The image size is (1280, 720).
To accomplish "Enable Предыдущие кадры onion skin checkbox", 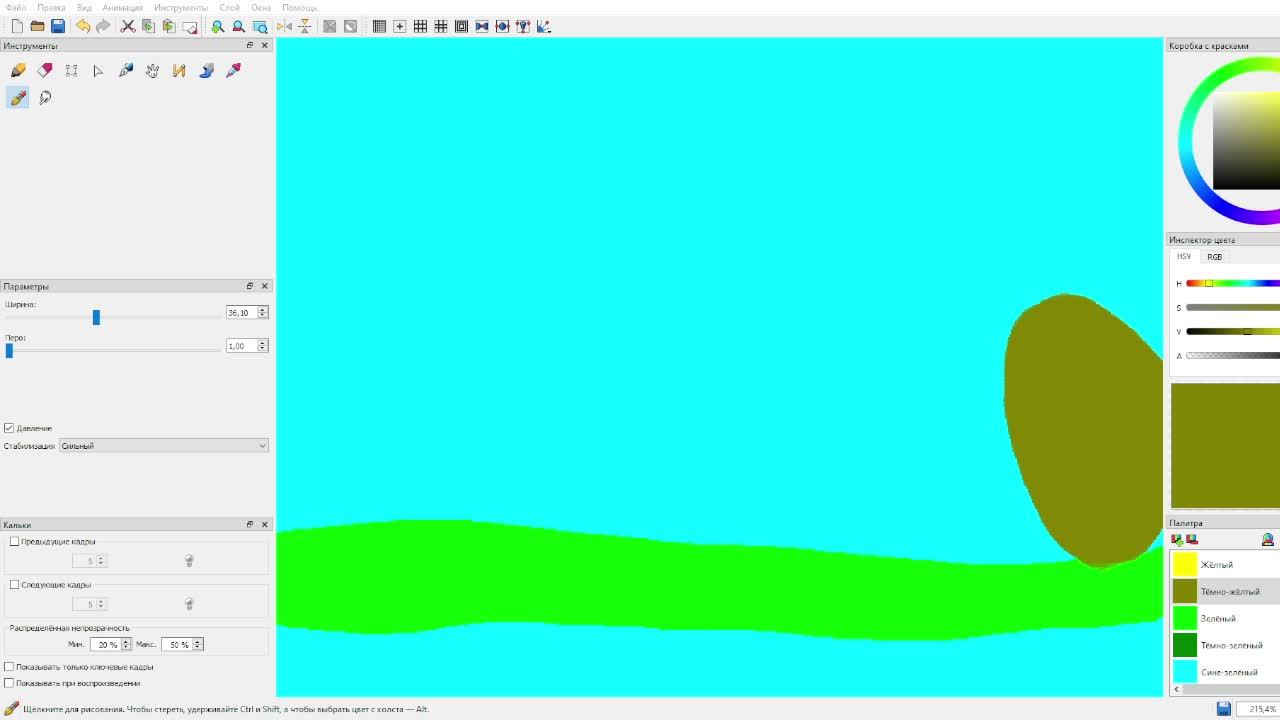I will coord(14,541).
